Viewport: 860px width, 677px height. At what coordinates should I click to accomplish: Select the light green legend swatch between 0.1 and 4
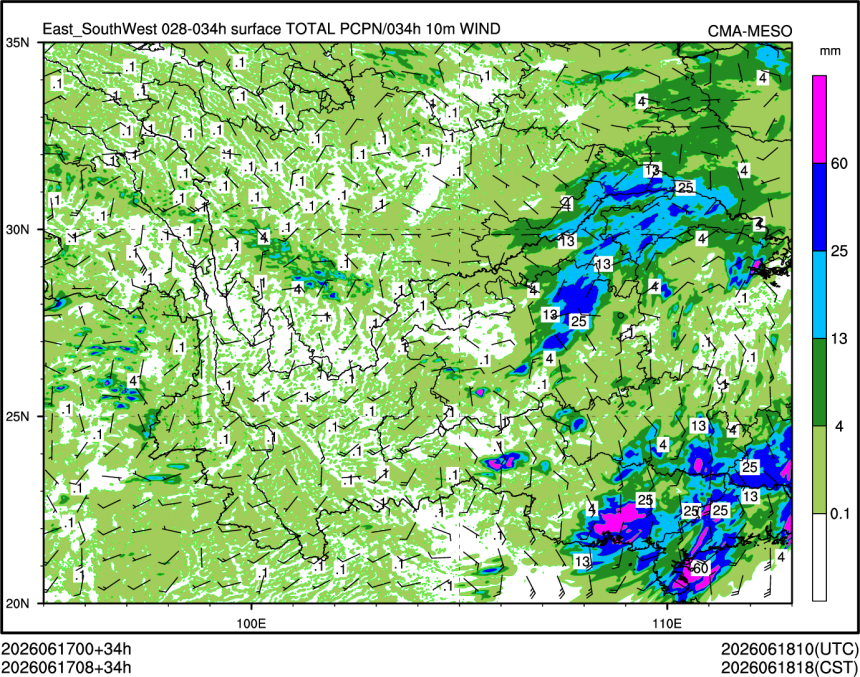pyautogui.click(x=819, y=470)
